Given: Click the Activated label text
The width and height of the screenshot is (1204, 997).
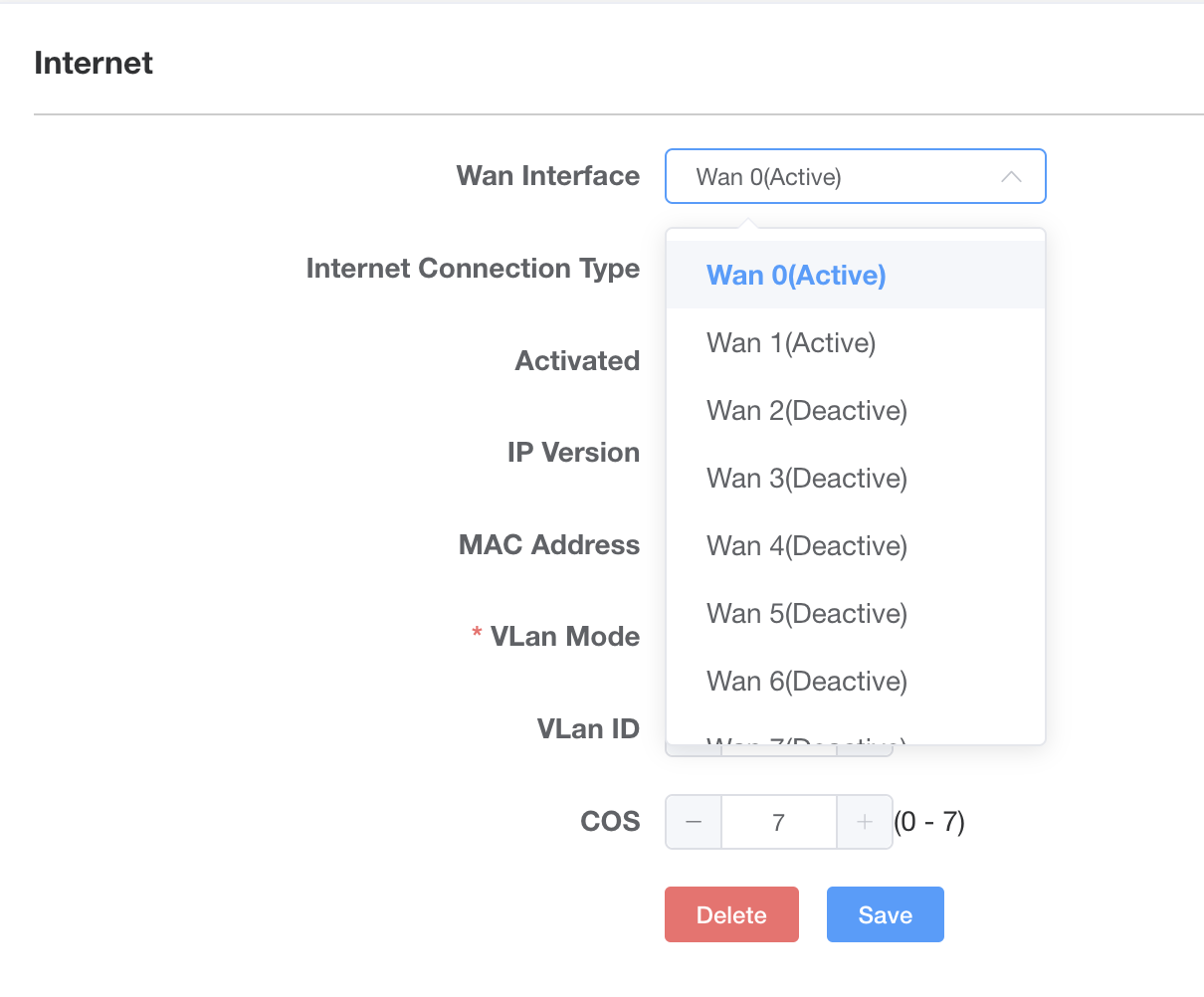Looking at the screenshot, I should click(577, 361).
